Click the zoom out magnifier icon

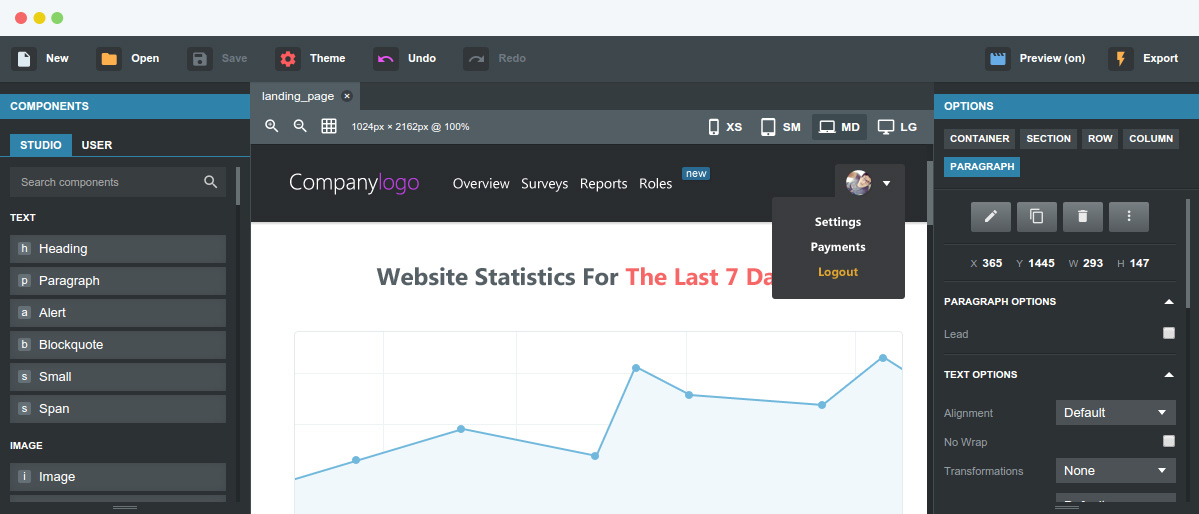(301, 126)
